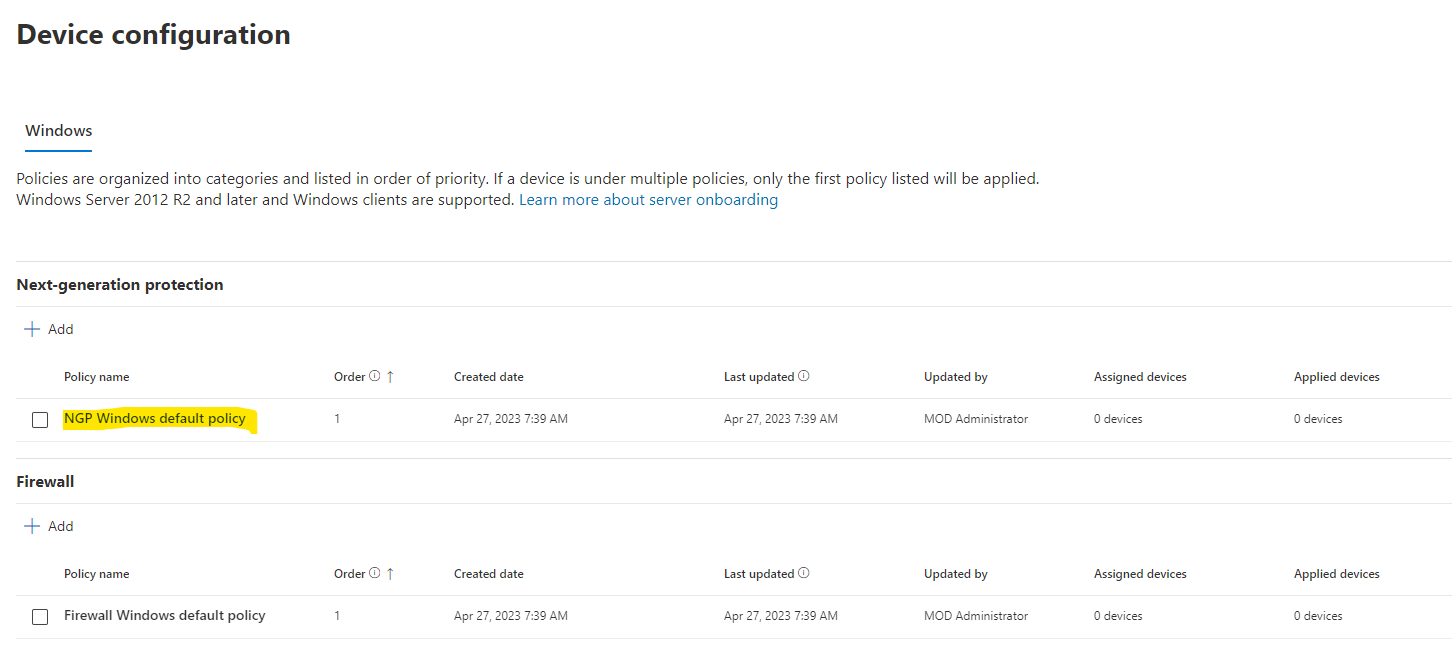
Task: Add a Firewall policy
Action: pyautogui.click(x=49, y=526)
